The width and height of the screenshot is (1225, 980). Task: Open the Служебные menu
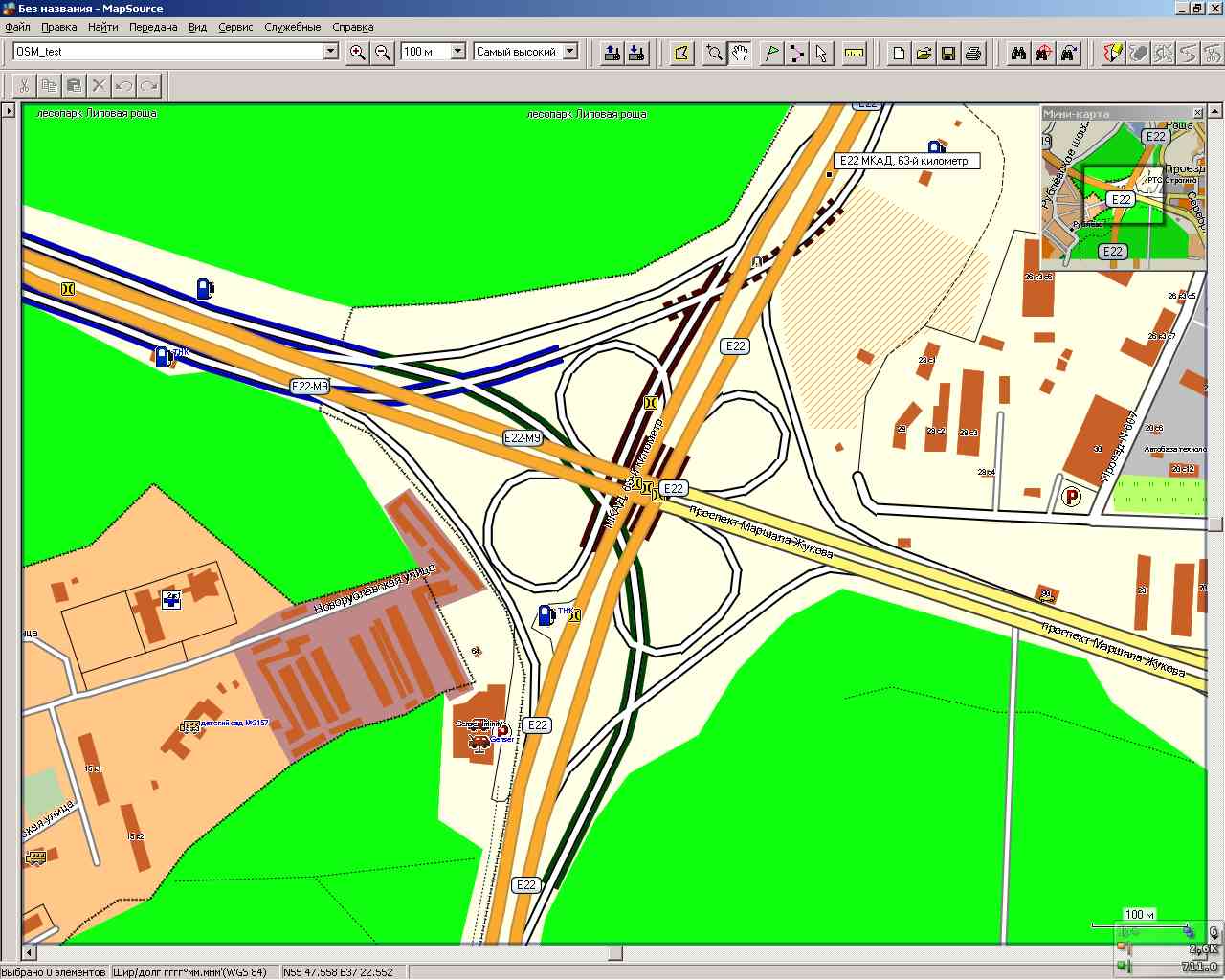(x=292, y=27)
